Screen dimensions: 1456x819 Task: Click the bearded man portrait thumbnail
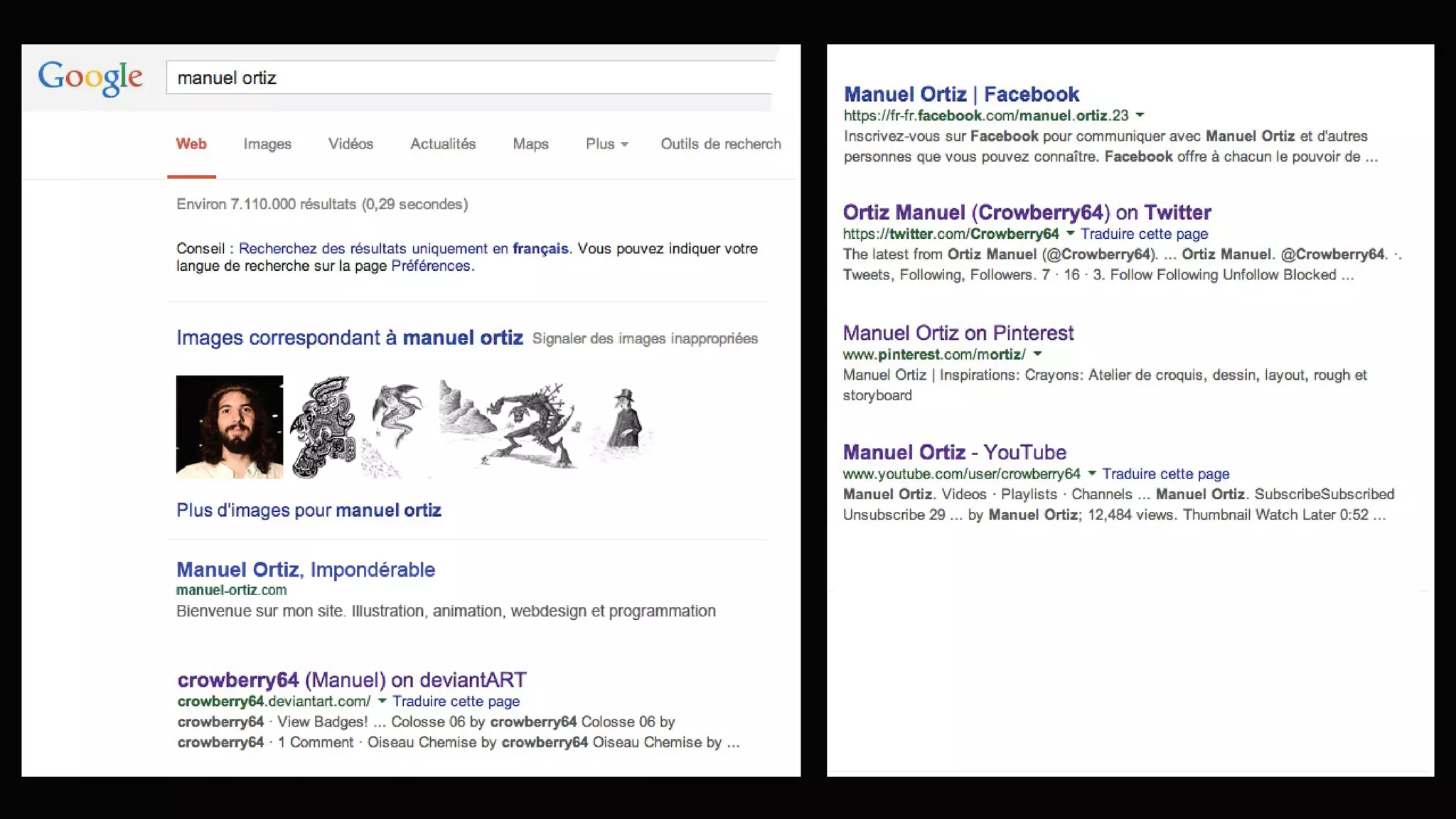pyautogui.click(x=229, y=427)
